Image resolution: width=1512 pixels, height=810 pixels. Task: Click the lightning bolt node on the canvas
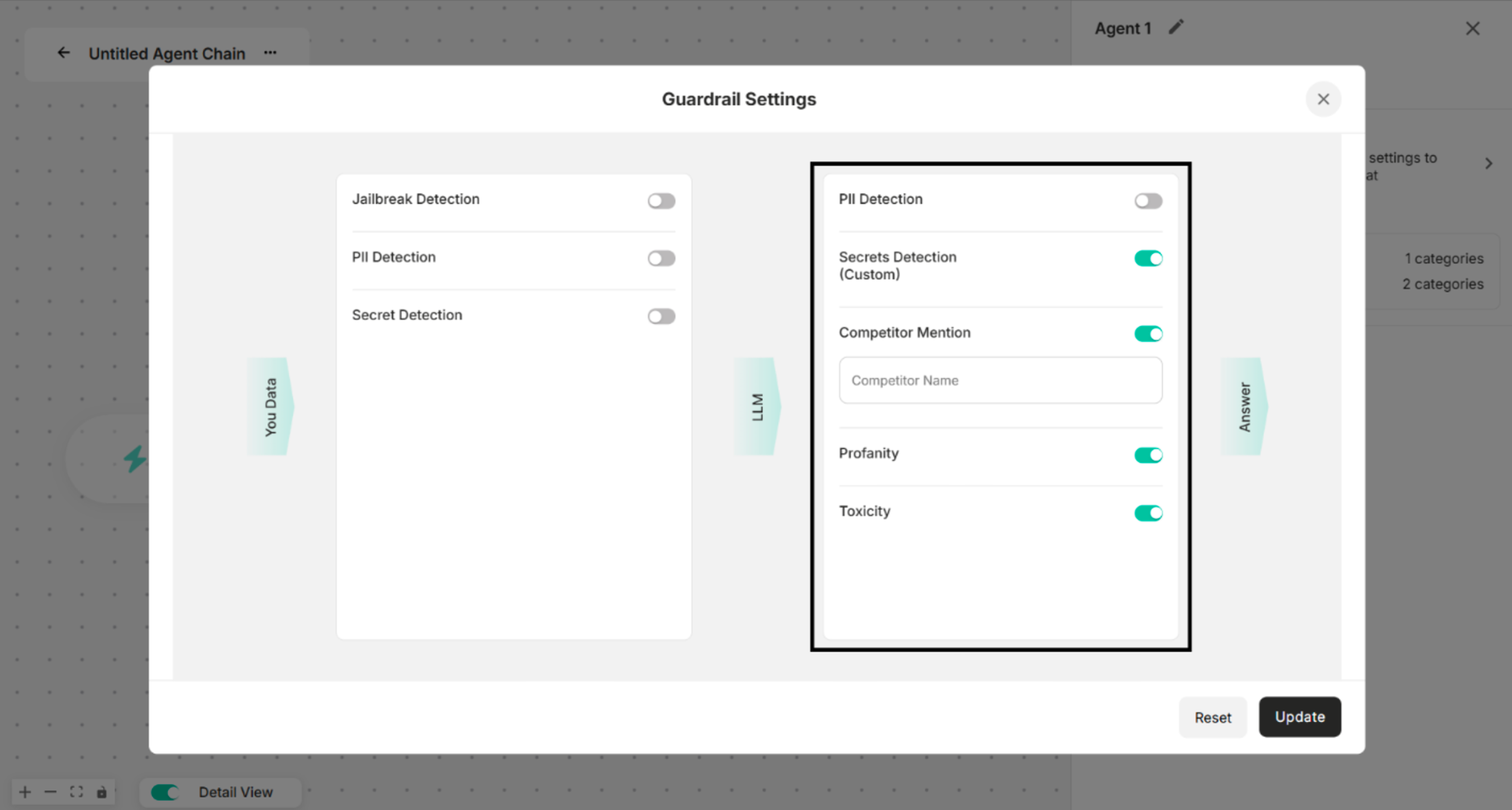135,458
